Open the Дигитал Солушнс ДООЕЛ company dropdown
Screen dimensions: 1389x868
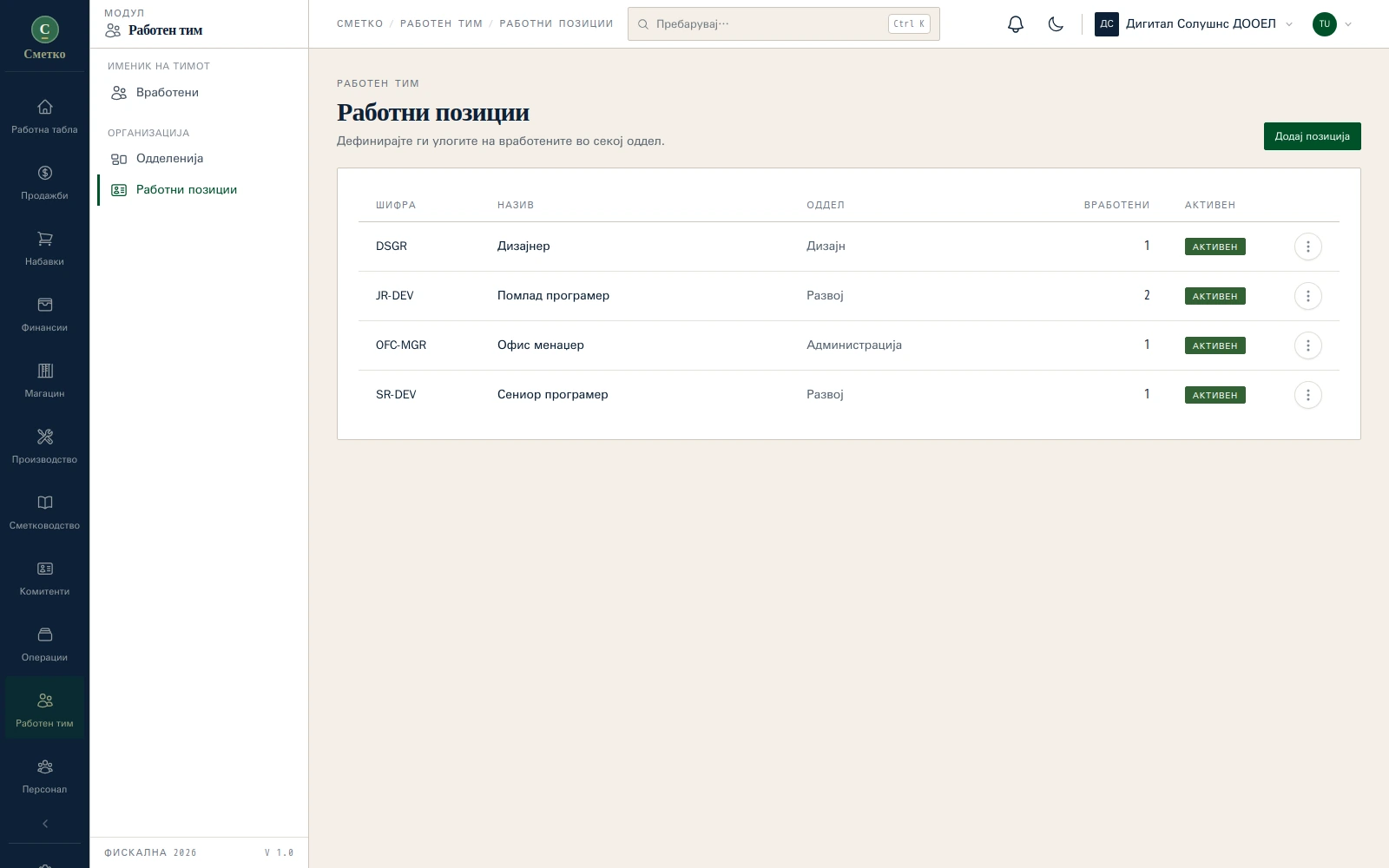tap(1195, 24)
